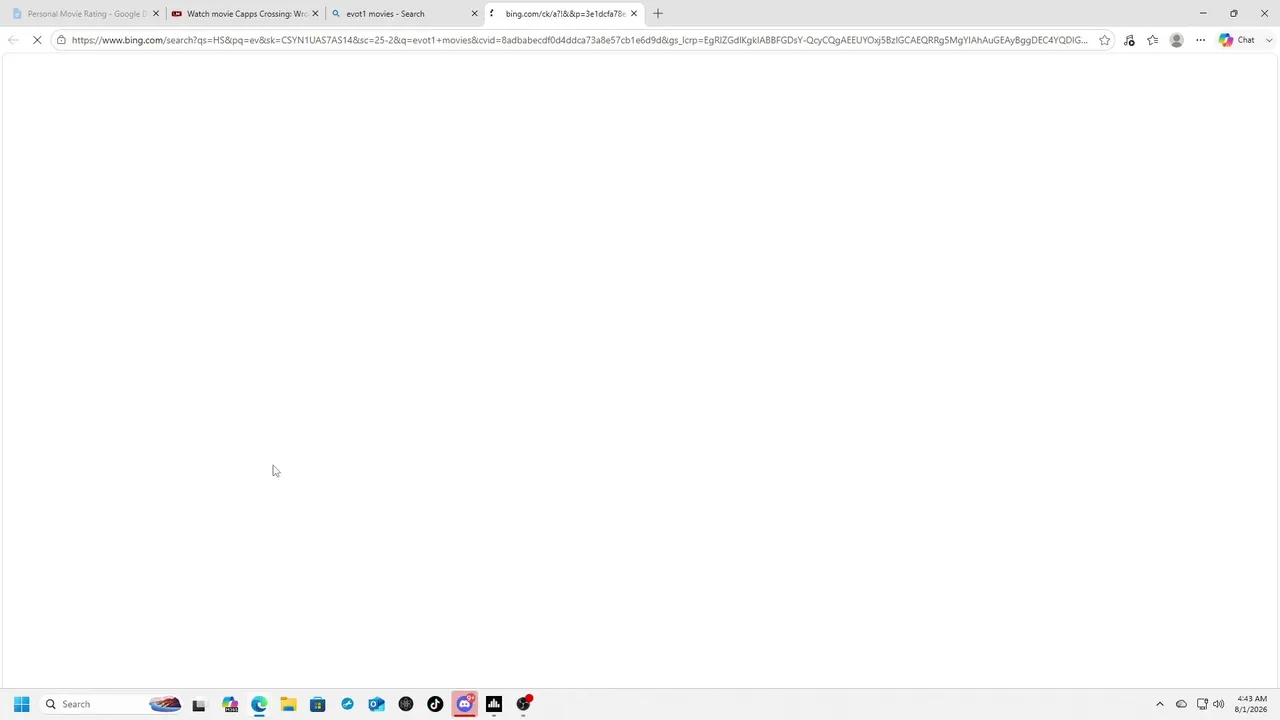Open the Windows Start menu

[x=21, y=704]
